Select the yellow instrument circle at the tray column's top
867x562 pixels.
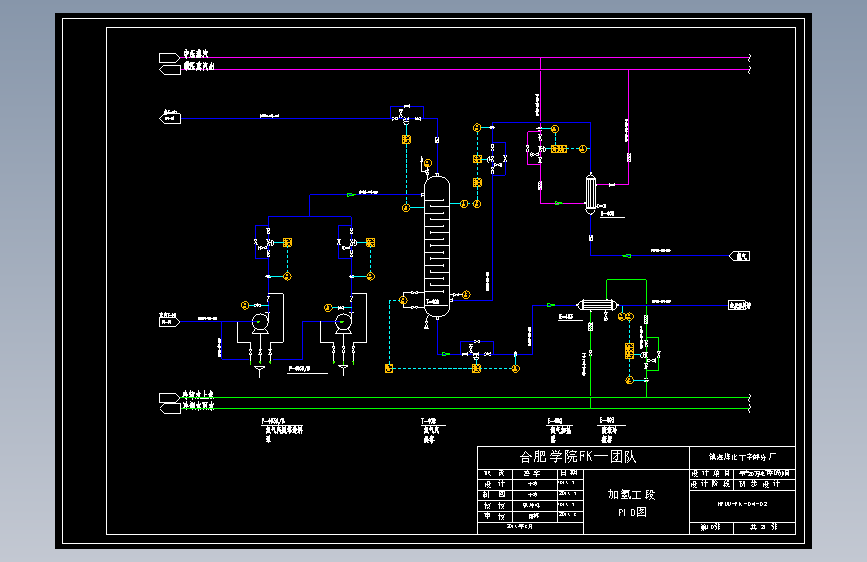(427, 163)
